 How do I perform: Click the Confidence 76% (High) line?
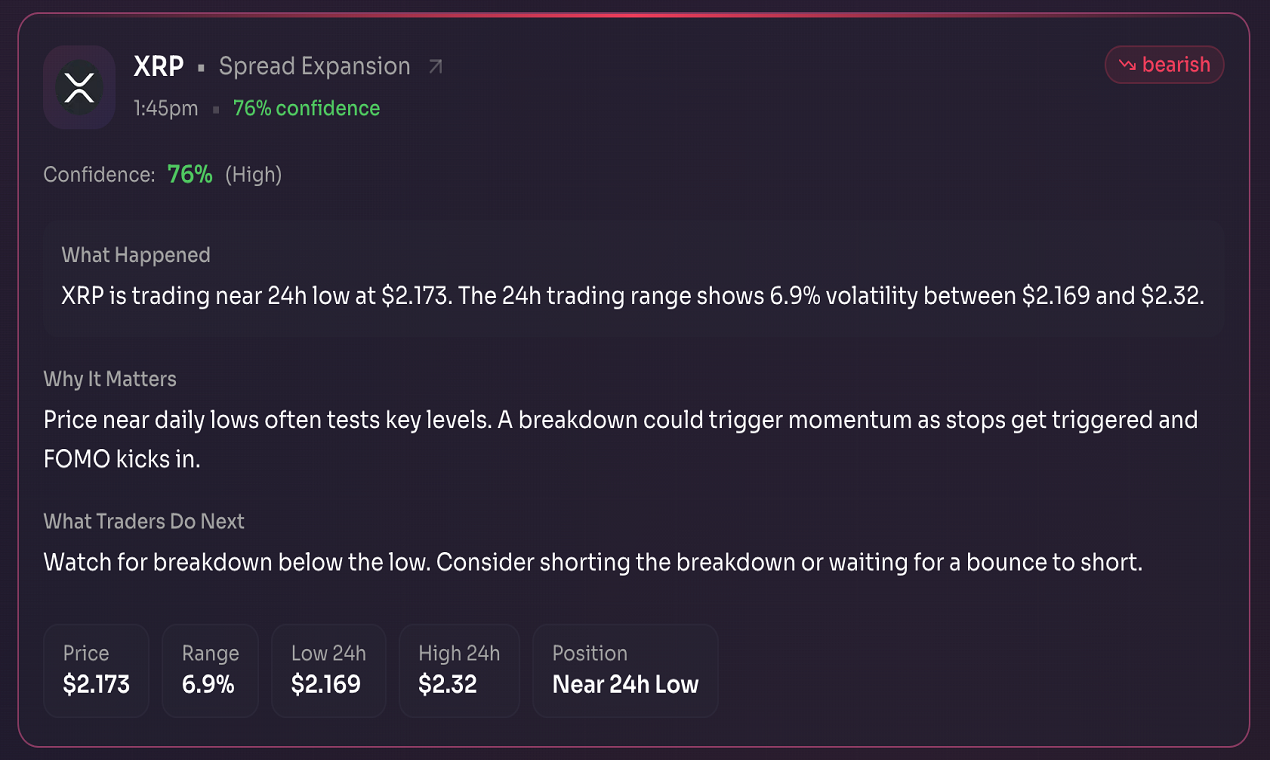[x=163, y=175]
